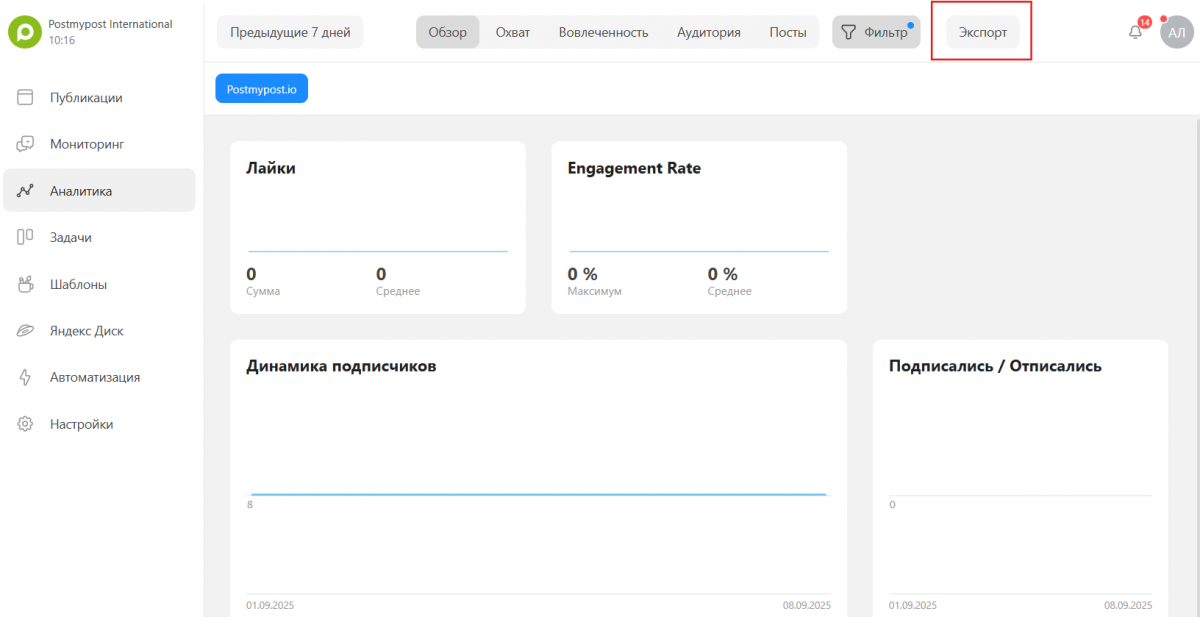Click the Templates icon in sidebar
Screen dimensions: 1200x617
[26, 284]
